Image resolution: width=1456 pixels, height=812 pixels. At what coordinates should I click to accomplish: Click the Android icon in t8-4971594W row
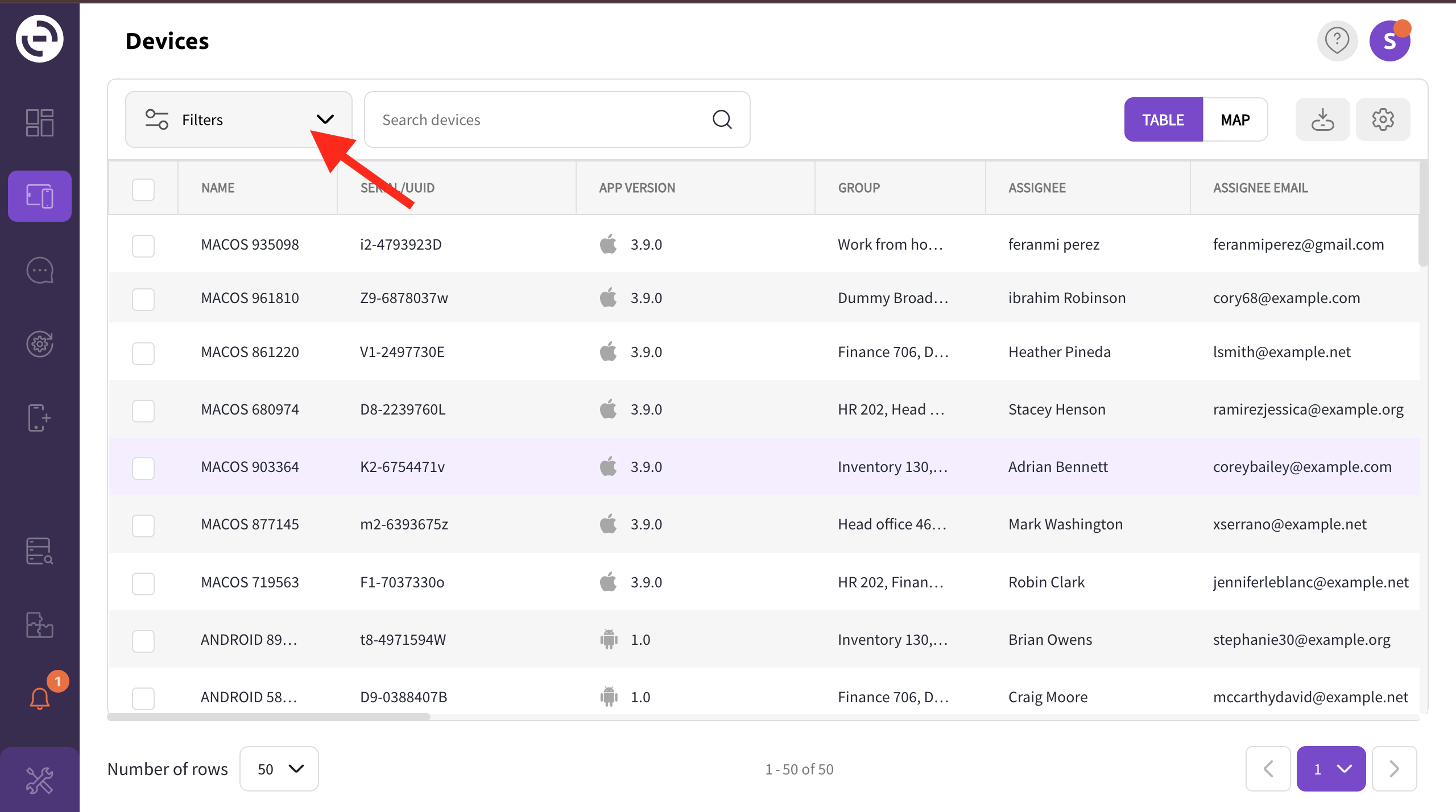609,639
